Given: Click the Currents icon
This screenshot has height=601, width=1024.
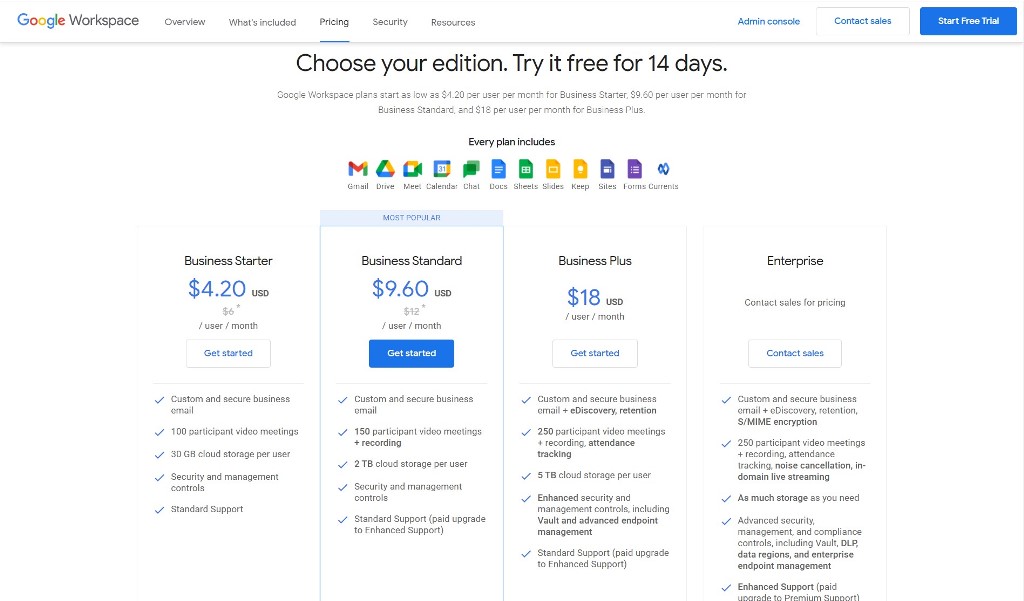Looking at the screenshot, I should [x=663, y=168].
